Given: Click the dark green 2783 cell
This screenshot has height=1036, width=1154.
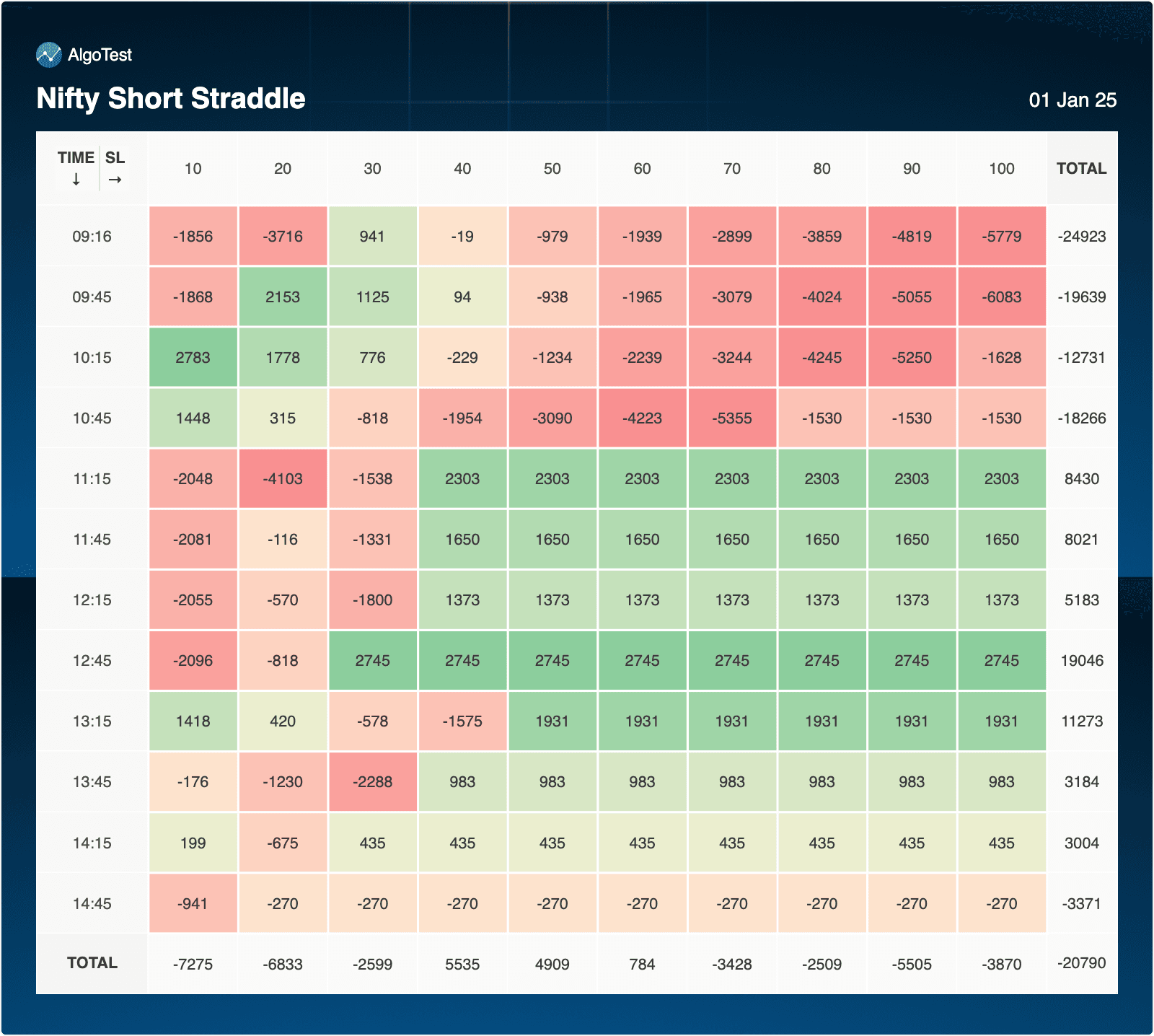Looking at the screenshot, I should tap(193, 358).
